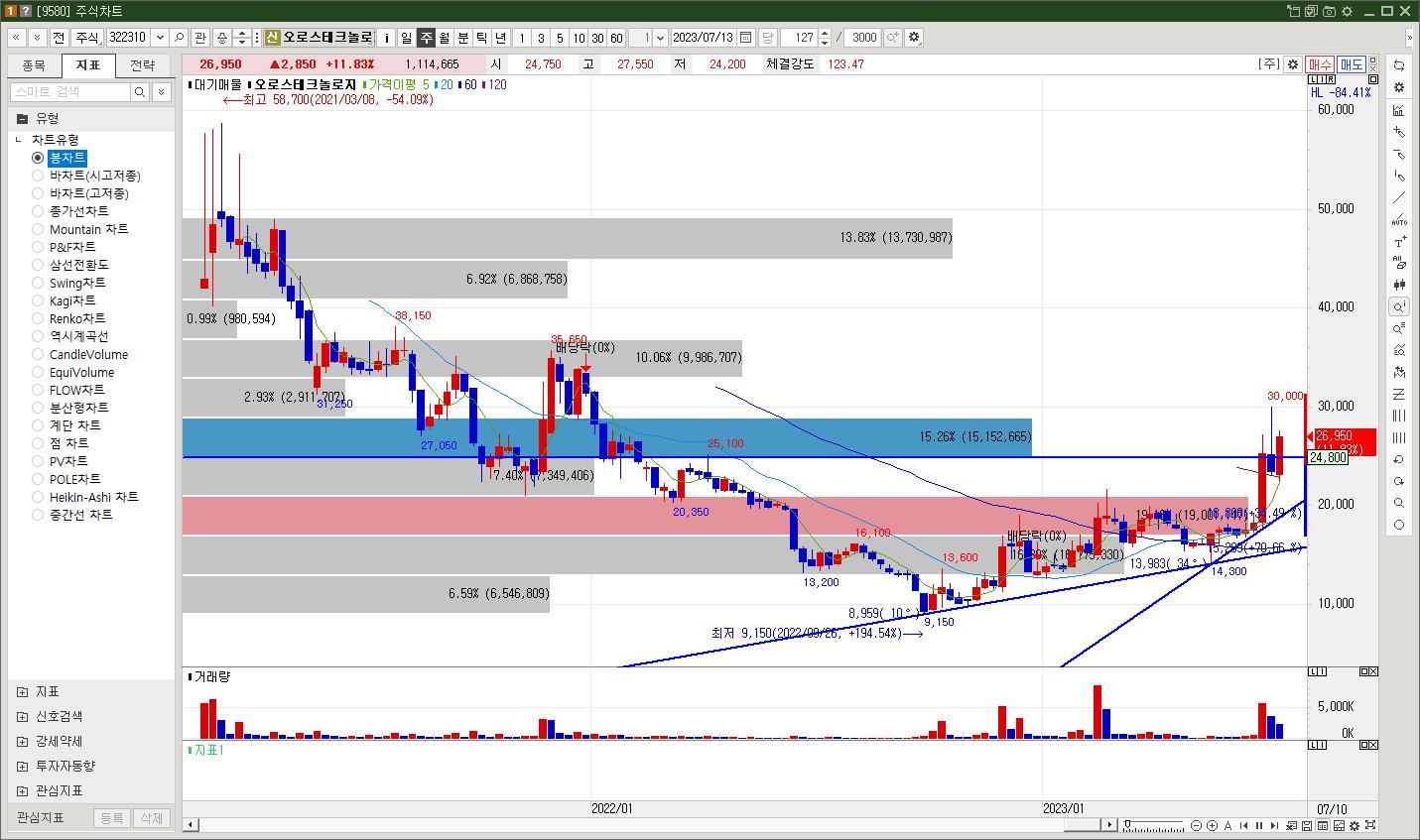The height and width of the screenshot is (840, 1420).
Task: Click the pause playback button
Action: (1259, 825)
